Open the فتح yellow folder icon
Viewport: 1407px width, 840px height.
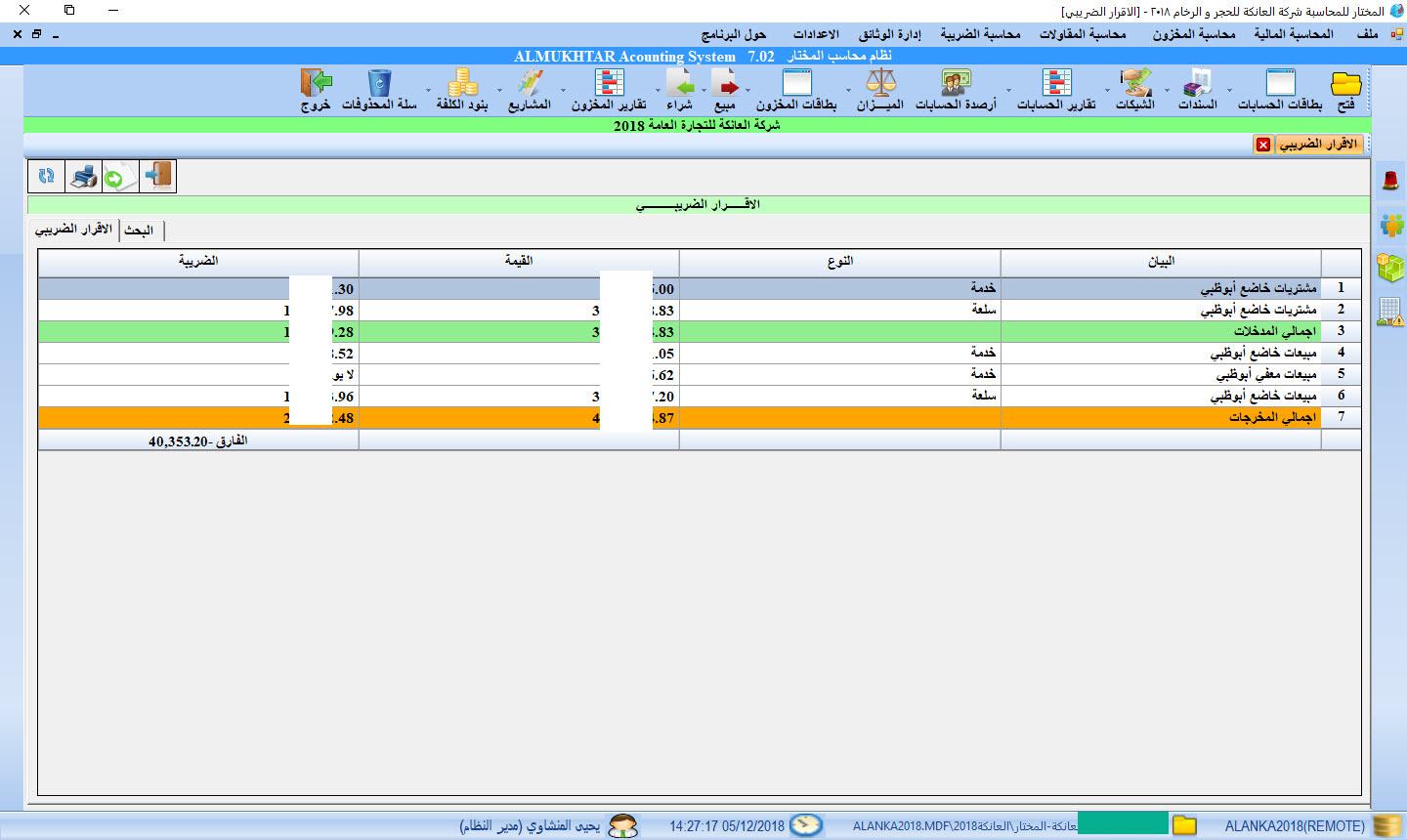coord(1345,90)
